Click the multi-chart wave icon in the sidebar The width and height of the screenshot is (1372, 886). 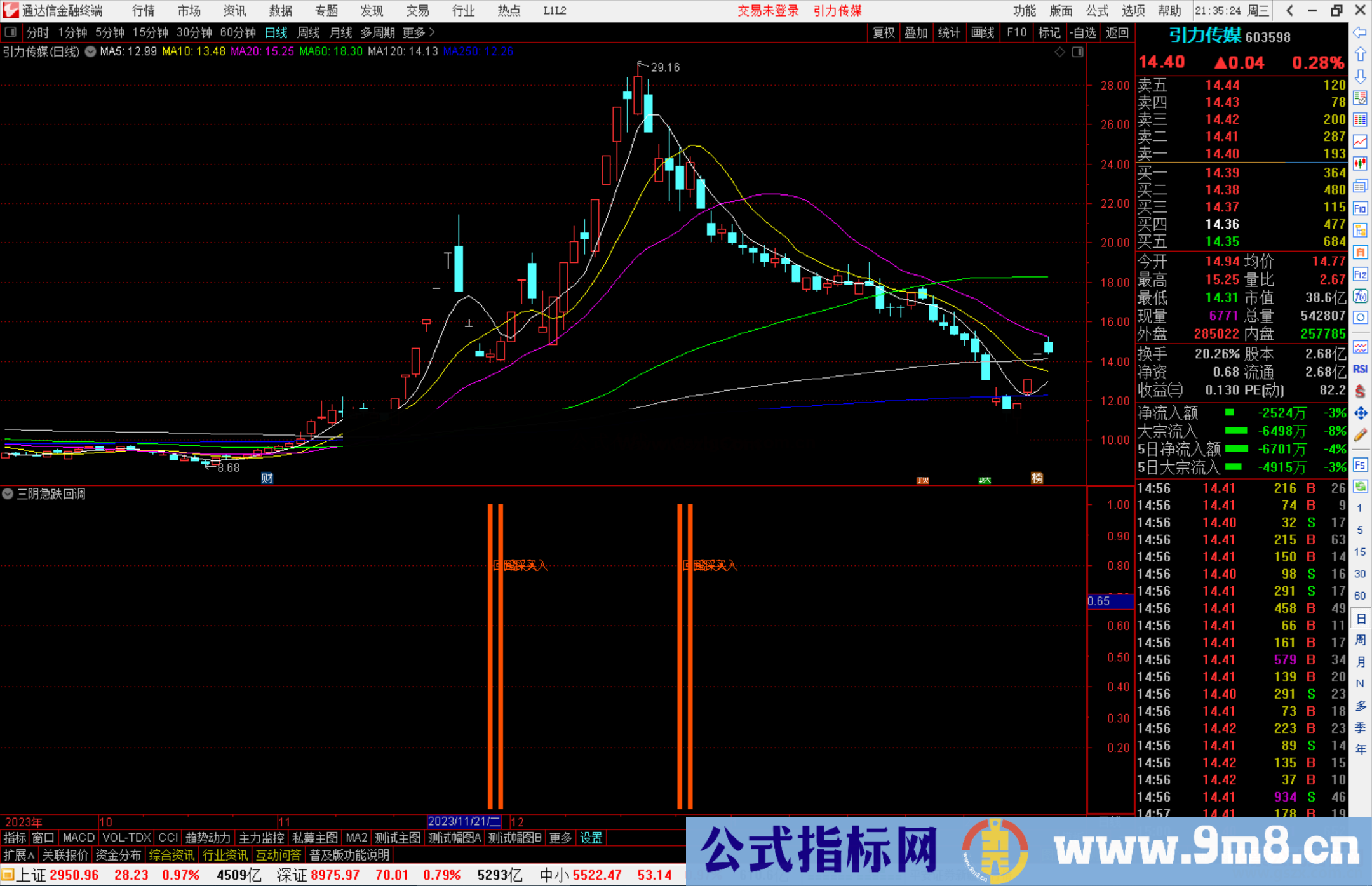(x=1361, y=348)
